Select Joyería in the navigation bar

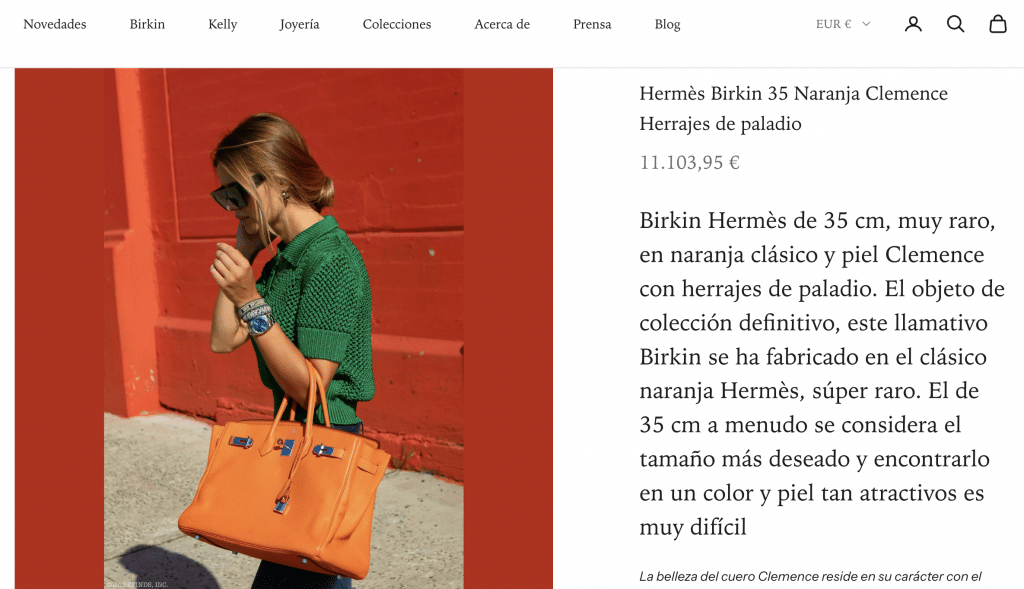point(300,24)
